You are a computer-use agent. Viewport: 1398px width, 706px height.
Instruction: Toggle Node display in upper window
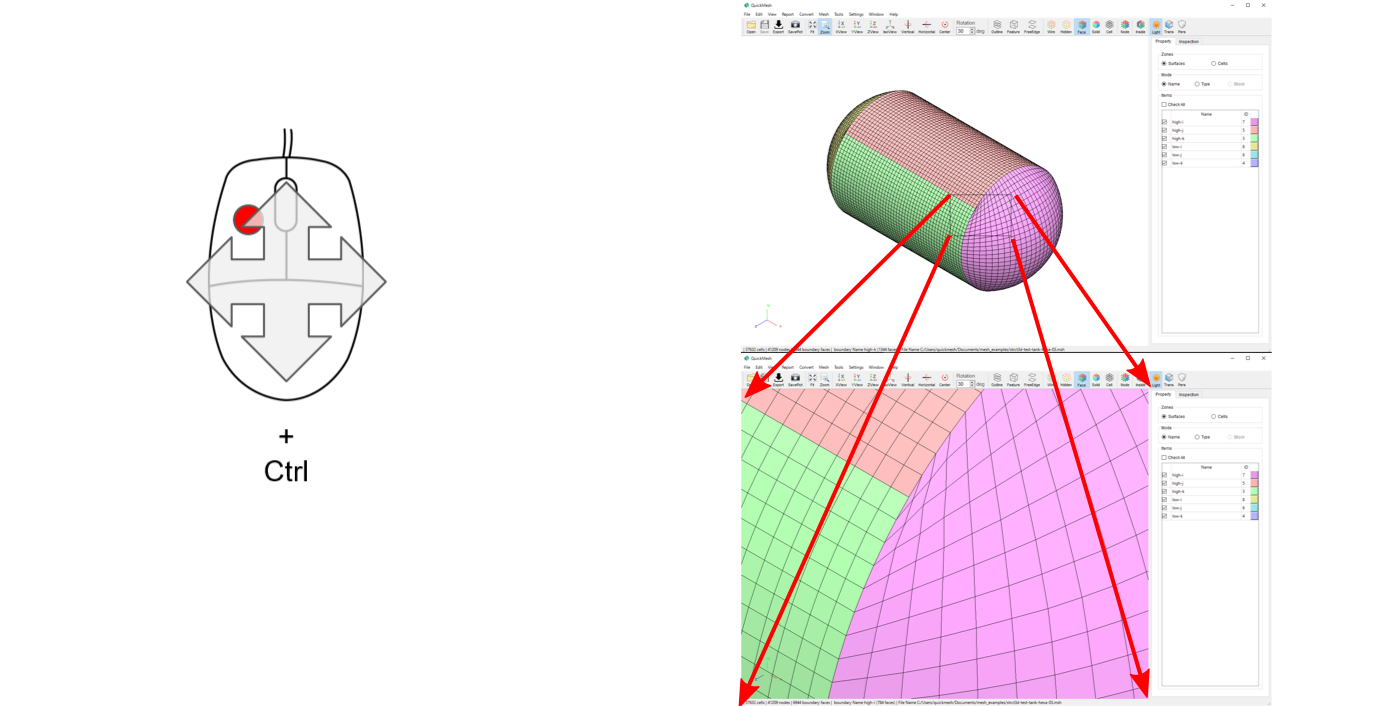tap(1125, 26)
